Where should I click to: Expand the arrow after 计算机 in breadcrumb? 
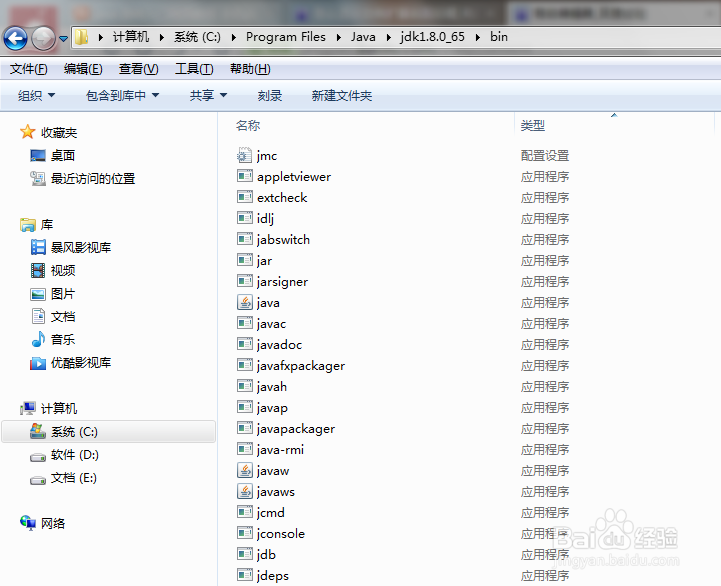click(x=162, y=37)
